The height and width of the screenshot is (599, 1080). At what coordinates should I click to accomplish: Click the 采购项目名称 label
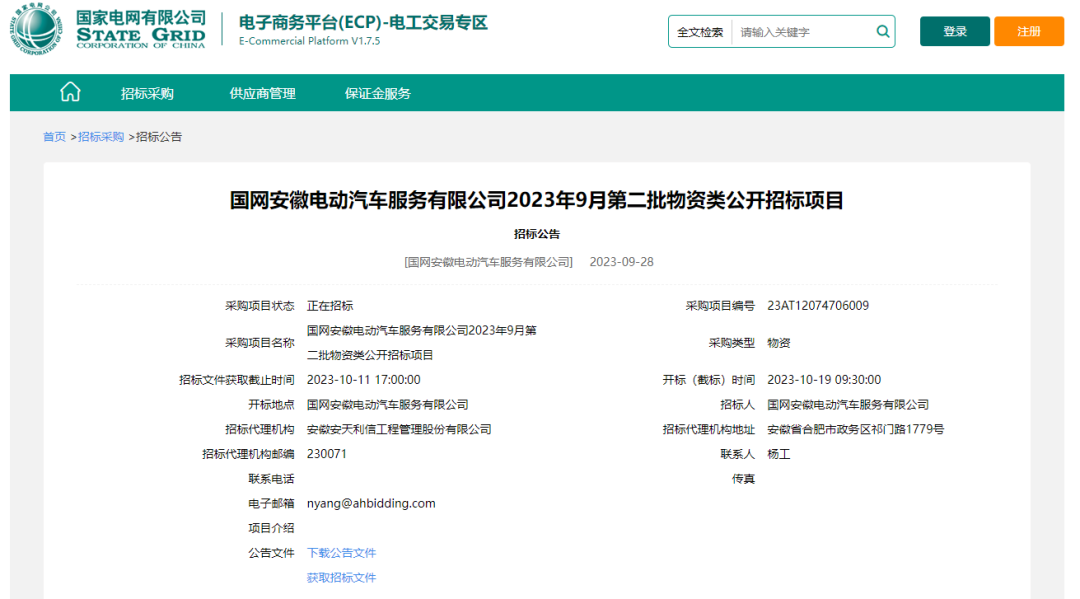tap(260, 343)
